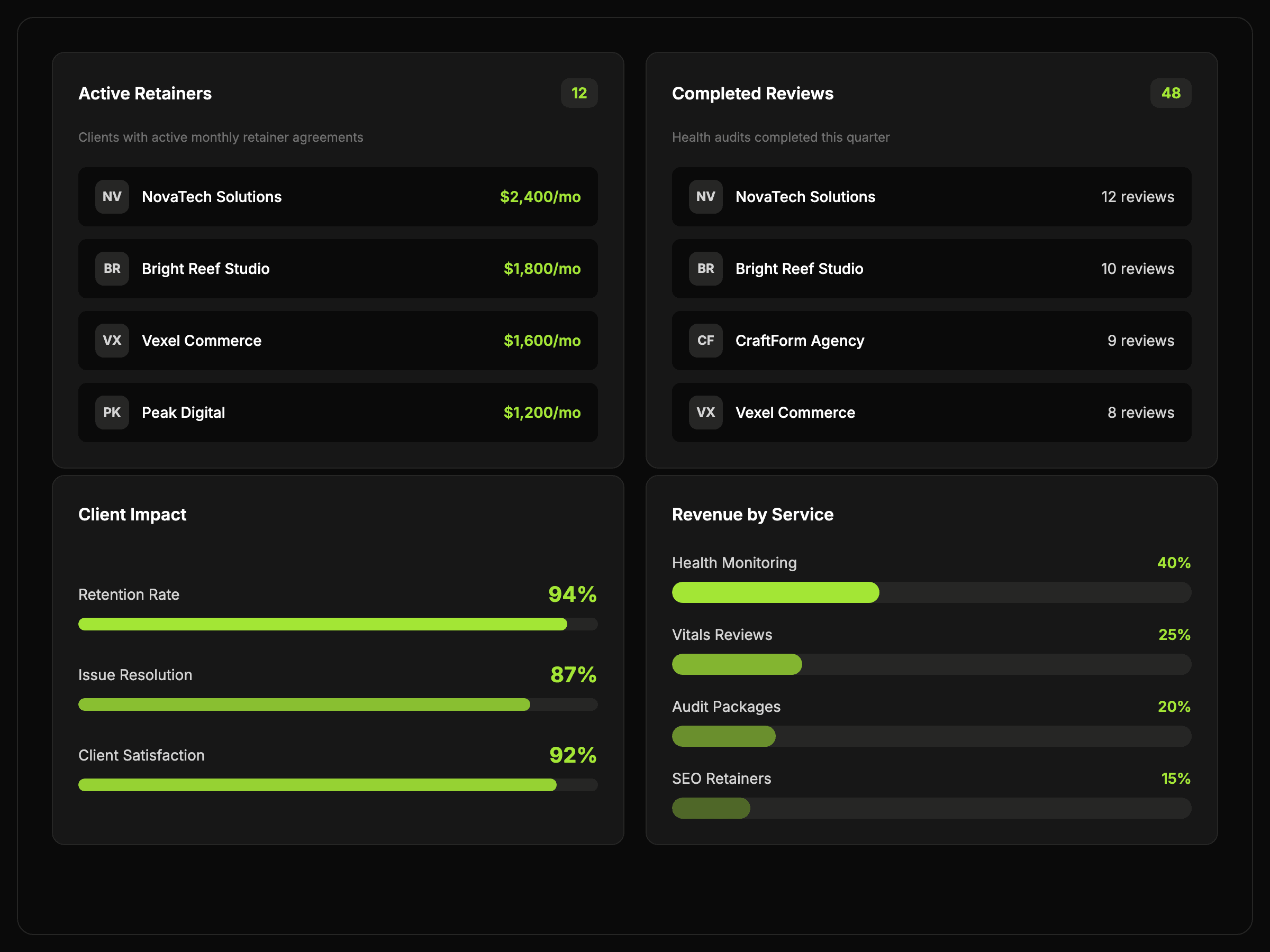Click the VX avatar in Completed Reviews
1270x952 pixels.
[705, 413]
